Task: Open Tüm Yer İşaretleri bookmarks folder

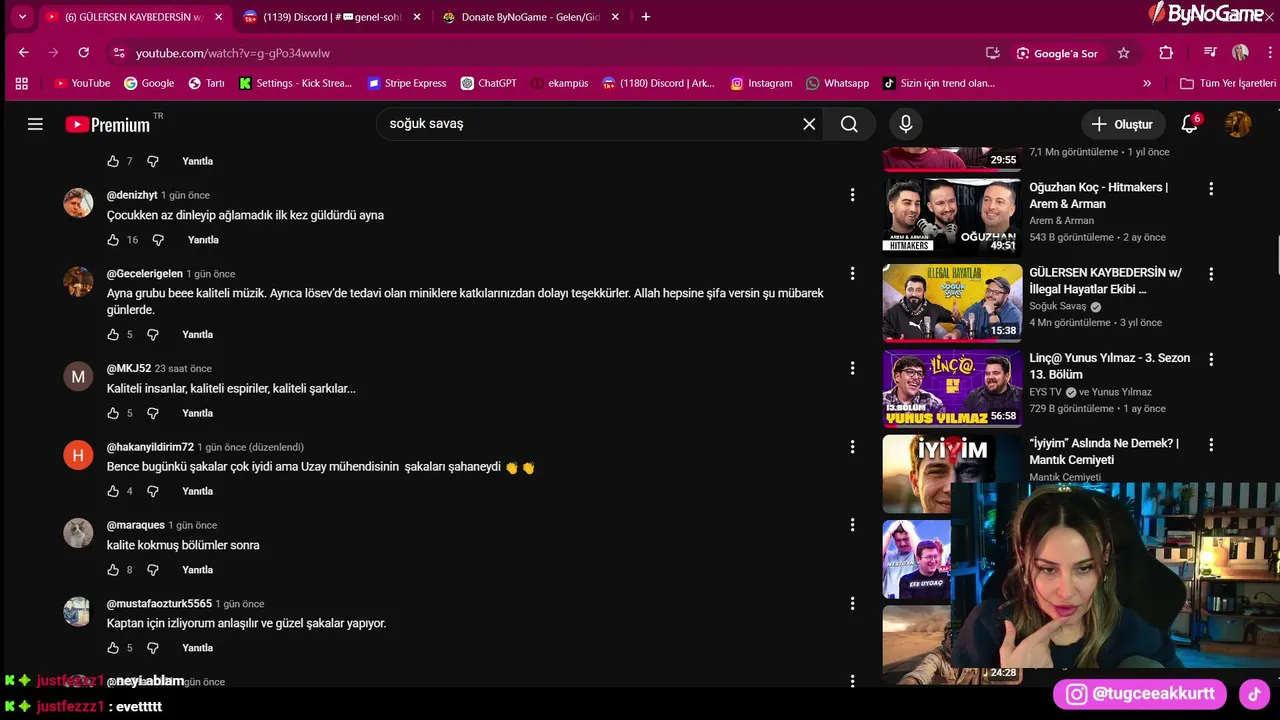Action: point(1228,83)
